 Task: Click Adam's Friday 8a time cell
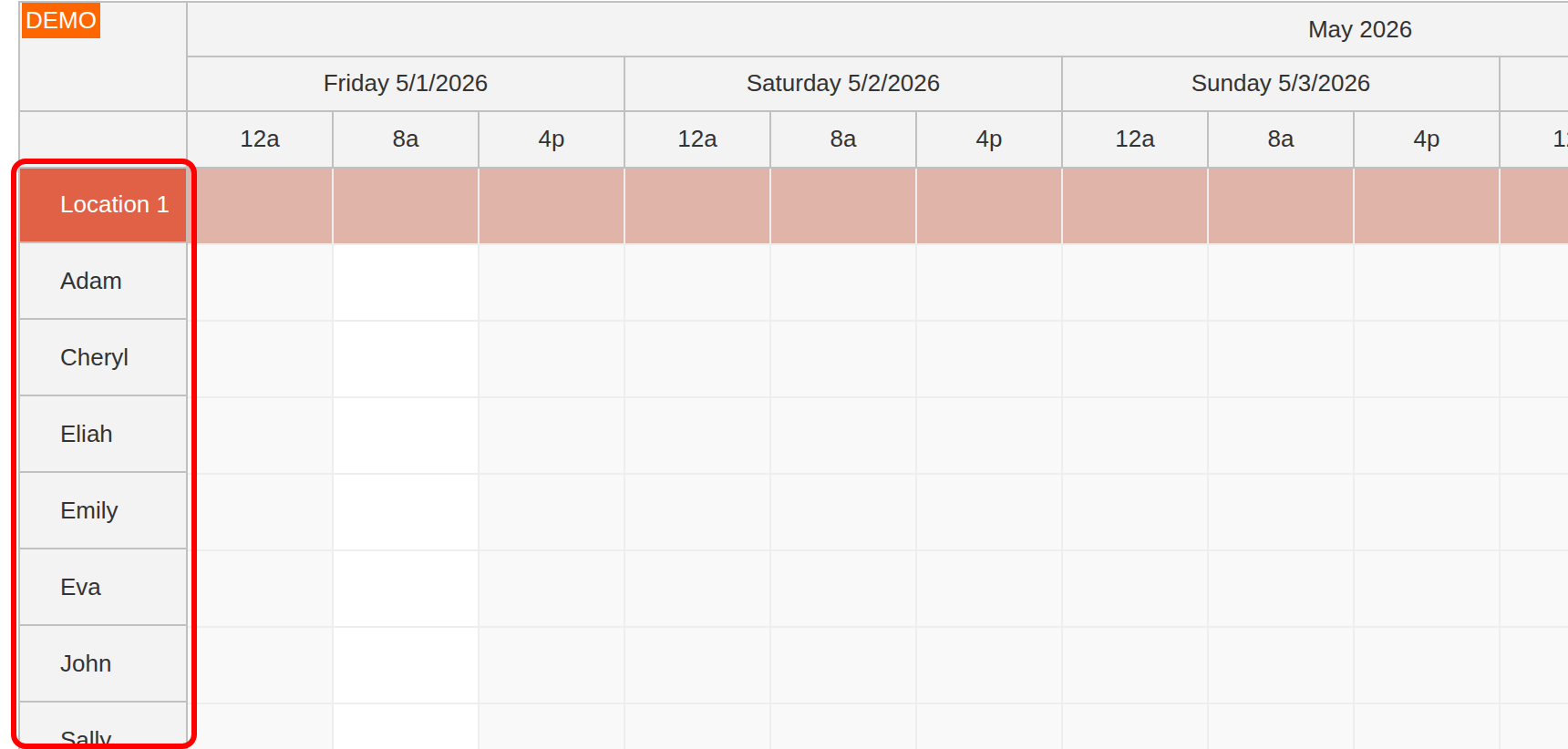click(x=406, y=282)
